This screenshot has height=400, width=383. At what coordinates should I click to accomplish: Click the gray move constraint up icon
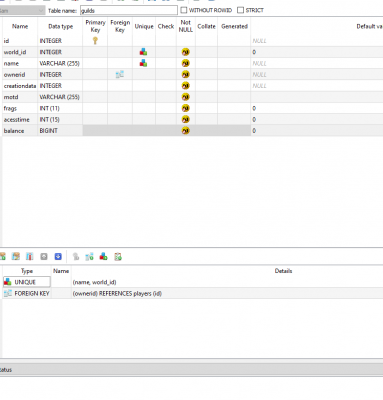click(x=44, y=256)
